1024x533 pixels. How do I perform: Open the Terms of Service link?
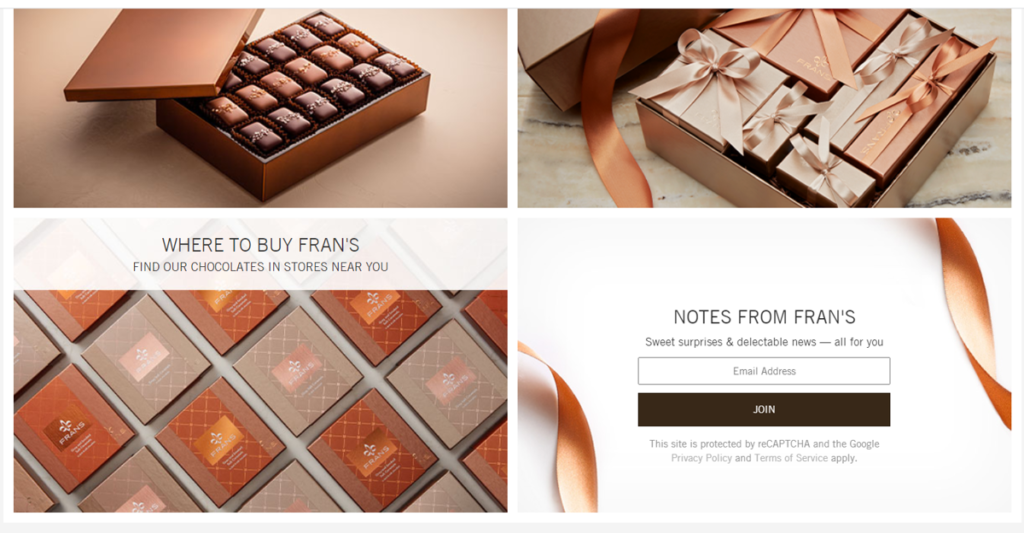point(791,458)
